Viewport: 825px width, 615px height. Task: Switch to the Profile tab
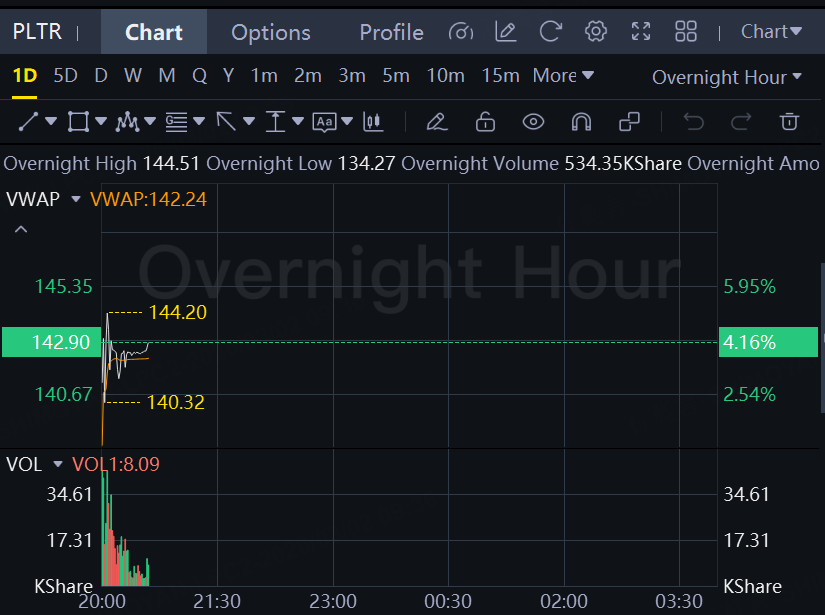[391, 32]
